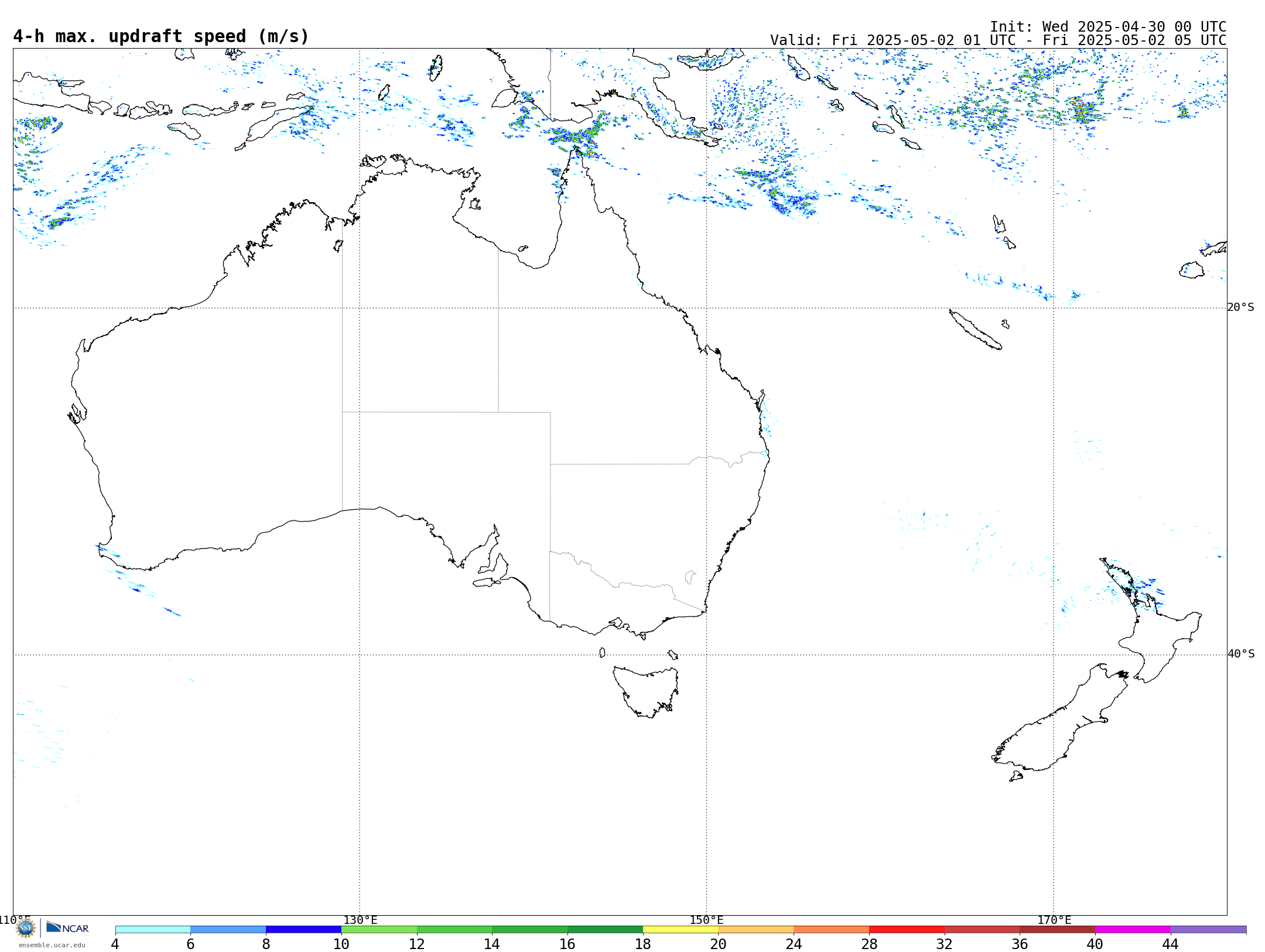Click the light green 10-12 color swatch
Screen dimensions: 1265x952
click(x=379, y=930)
